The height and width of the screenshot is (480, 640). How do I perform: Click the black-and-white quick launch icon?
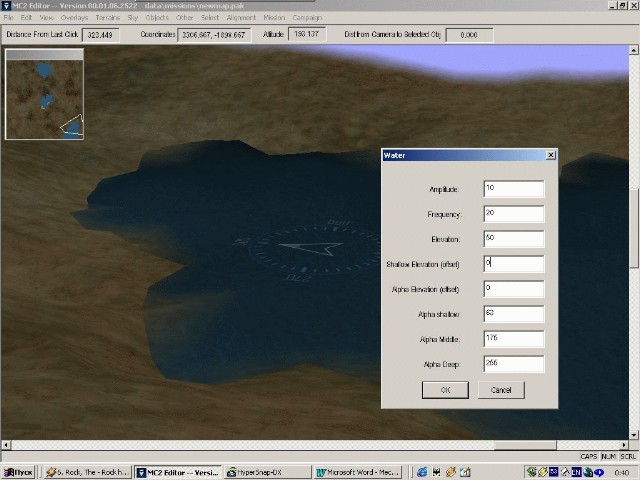click(x=436, y=472)
